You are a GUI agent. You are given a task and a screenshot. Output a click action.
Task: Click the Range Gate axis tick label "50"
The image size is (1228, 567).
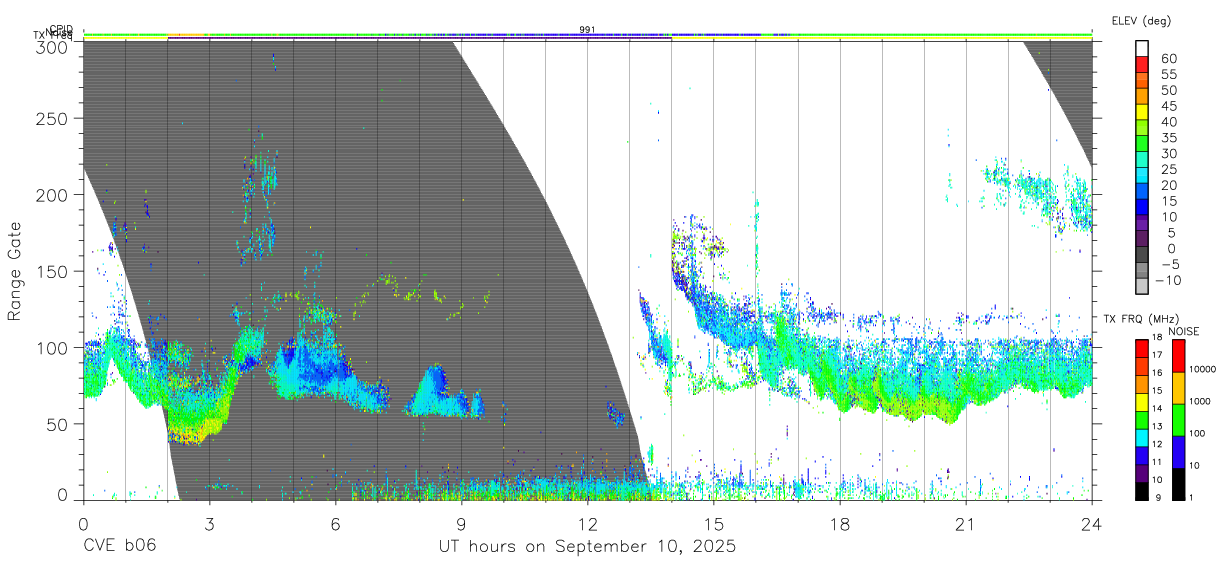coord(57,423)
